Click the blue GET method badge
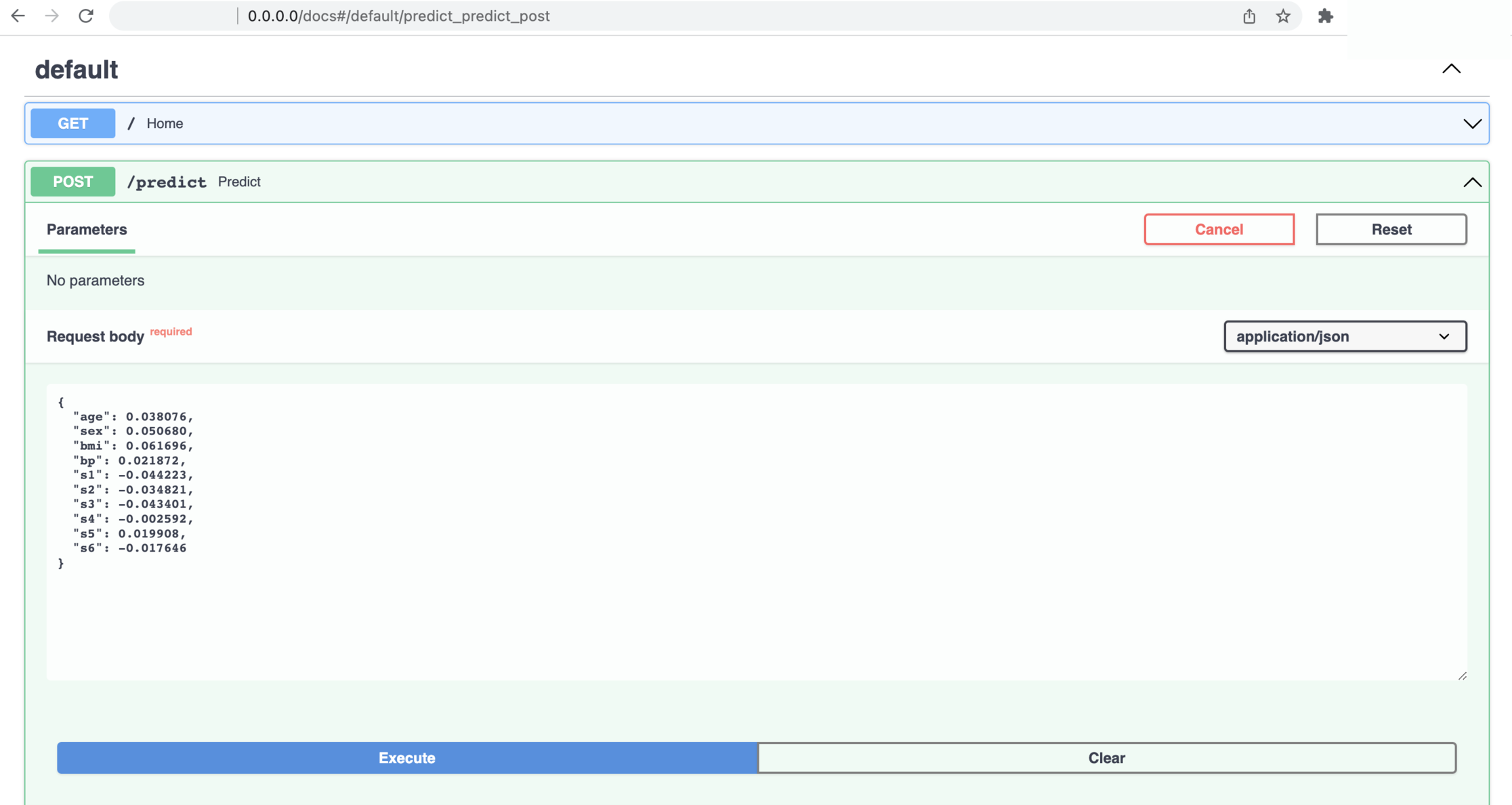The image size is (1512, 805). coord(73,123)
